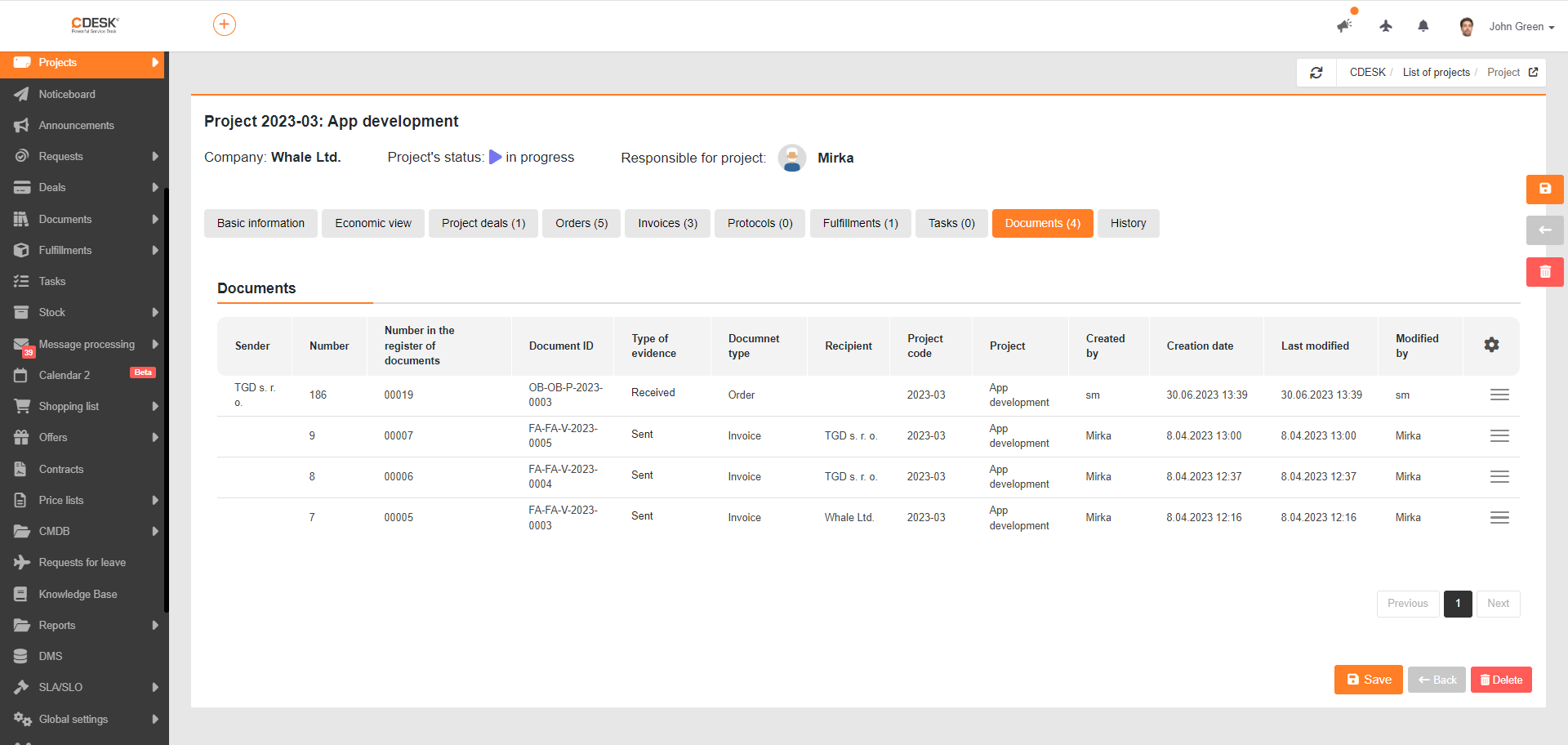The image size is (1568, 745).
Task: Expand the Documents sidebar submenu
Action: tap(154, 219)
